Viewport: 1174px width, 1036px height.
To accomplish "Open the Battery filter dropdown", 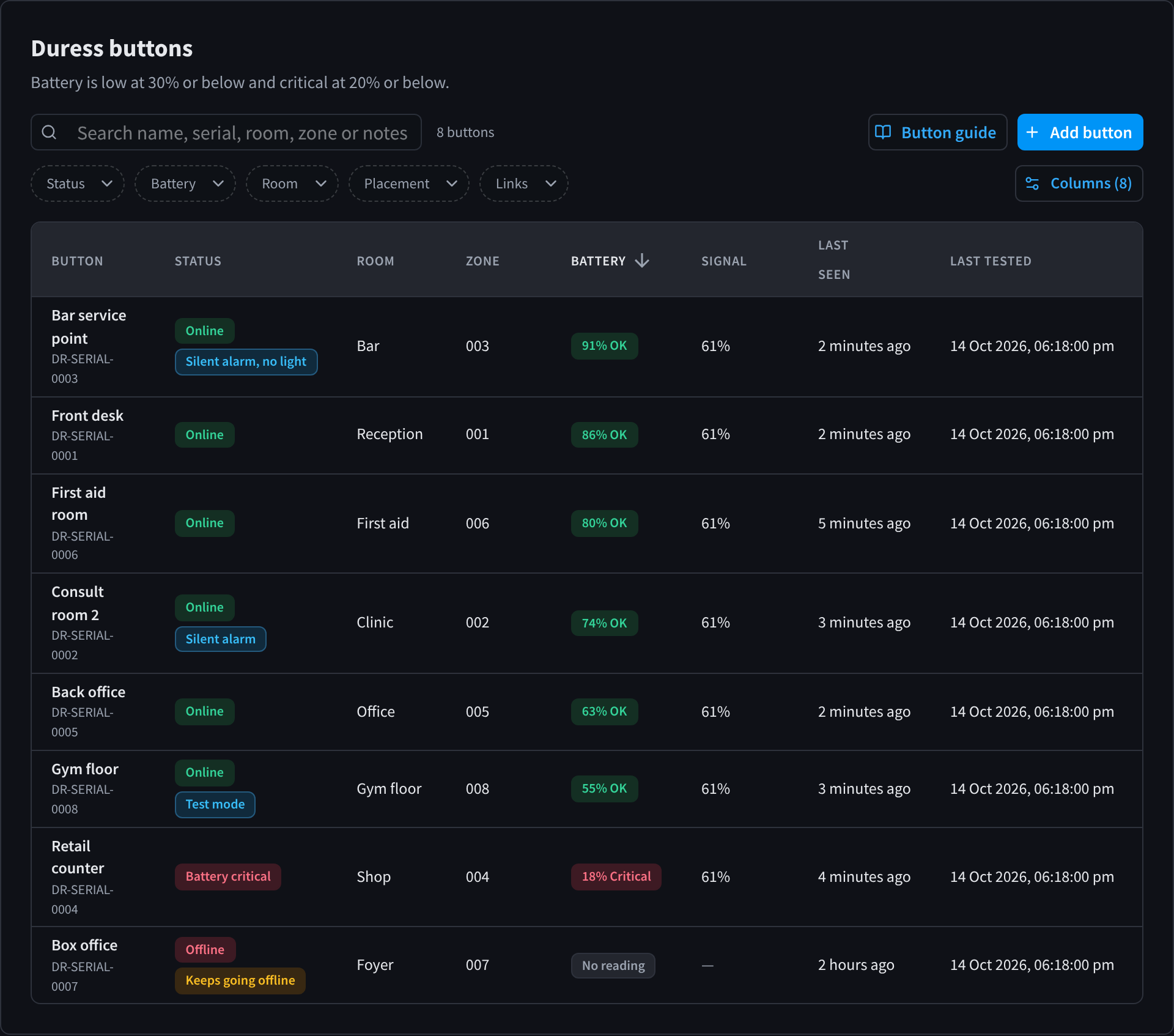I will pyautogui.click(x=185, y=183).
